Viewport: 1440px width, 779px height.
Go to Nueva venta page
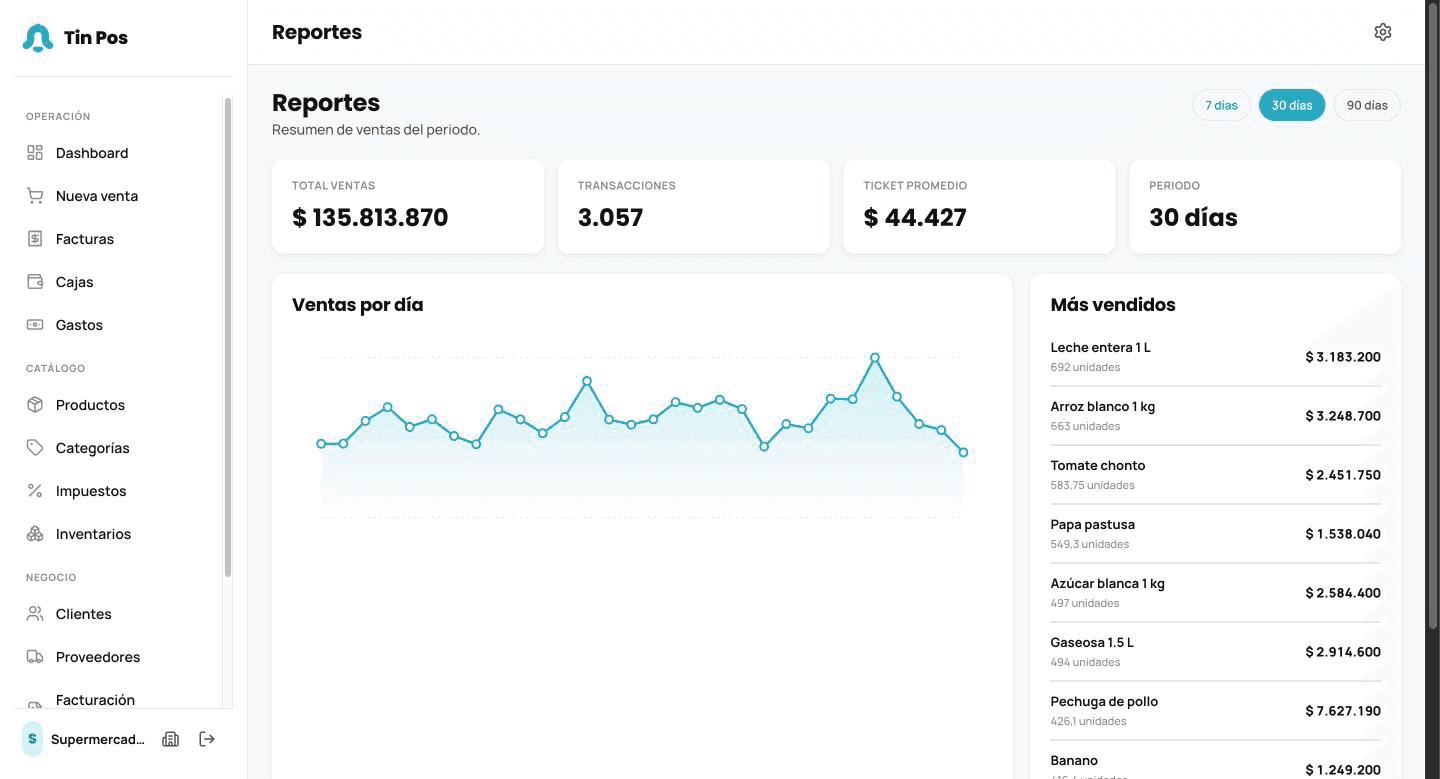118,196
